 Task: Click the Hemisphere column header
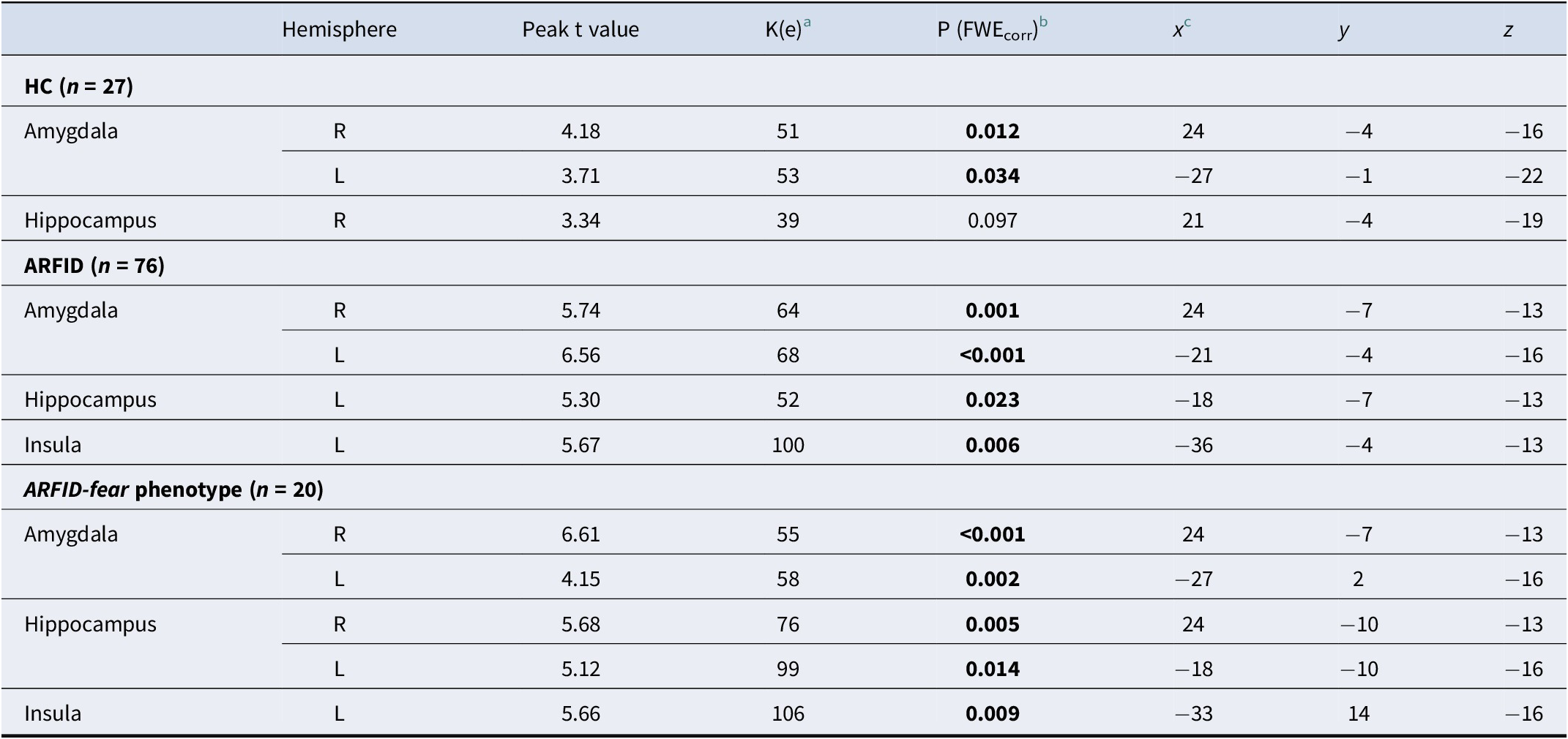pos(339,29)
